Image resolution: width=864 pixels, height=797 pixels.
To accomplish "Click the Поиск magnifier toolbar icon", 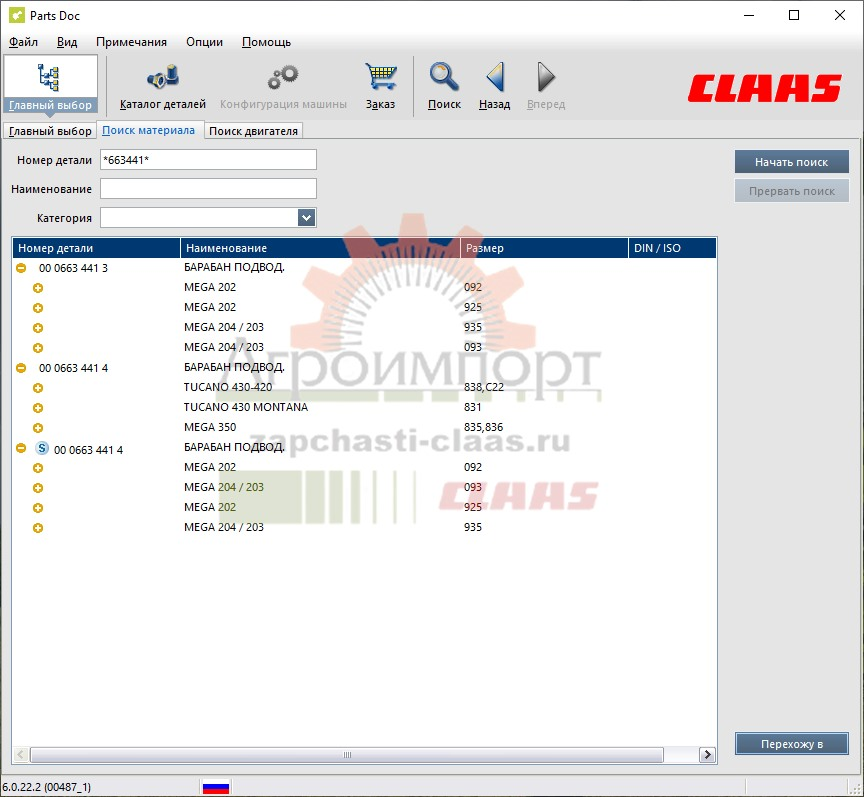I will (444, 87).
